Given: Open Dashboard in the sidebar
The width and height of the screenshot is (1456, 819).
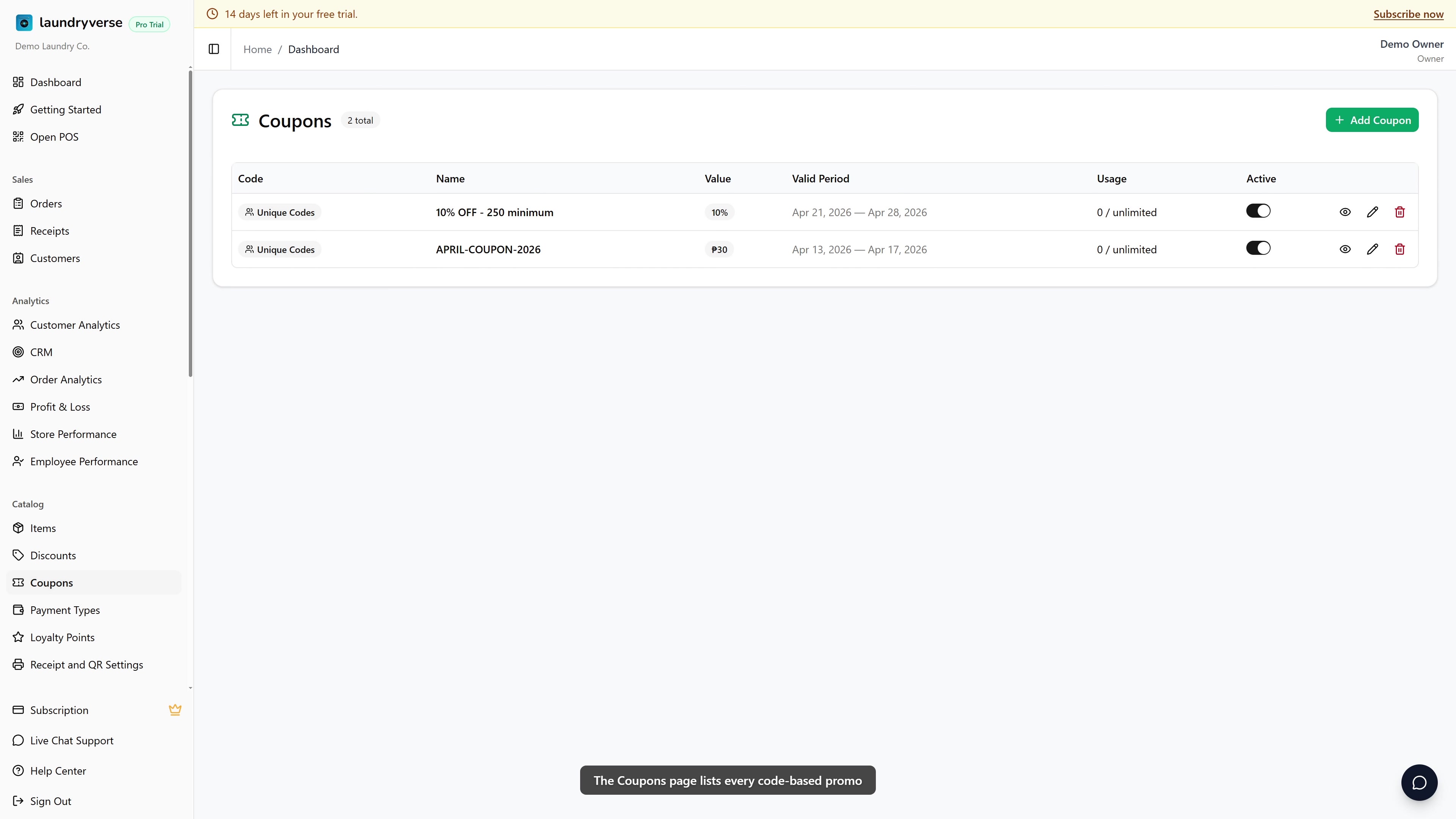Looking at the screenshot, I should [94, 83].
